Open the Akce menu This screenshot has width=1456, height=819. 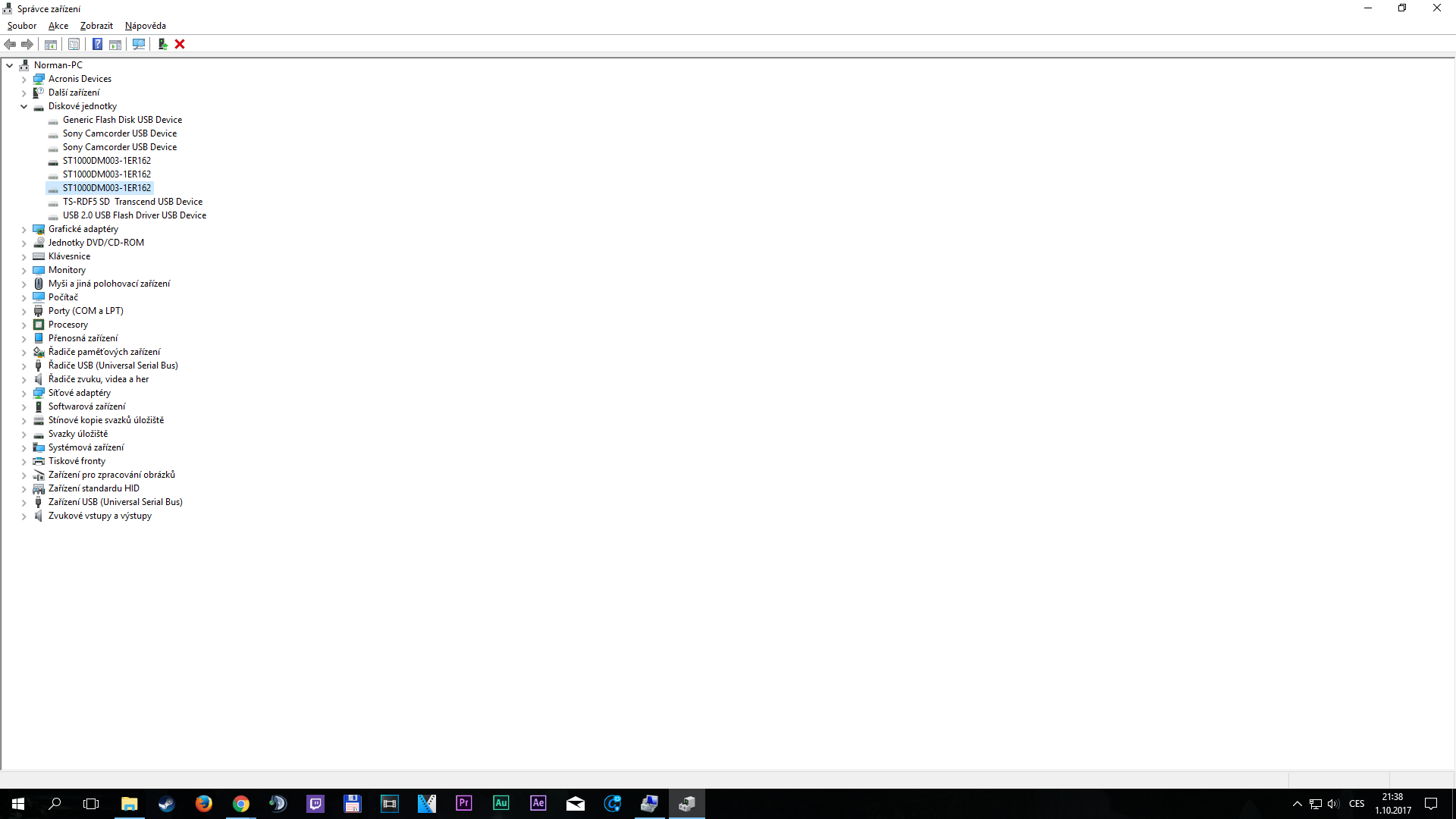click(58, 26)
